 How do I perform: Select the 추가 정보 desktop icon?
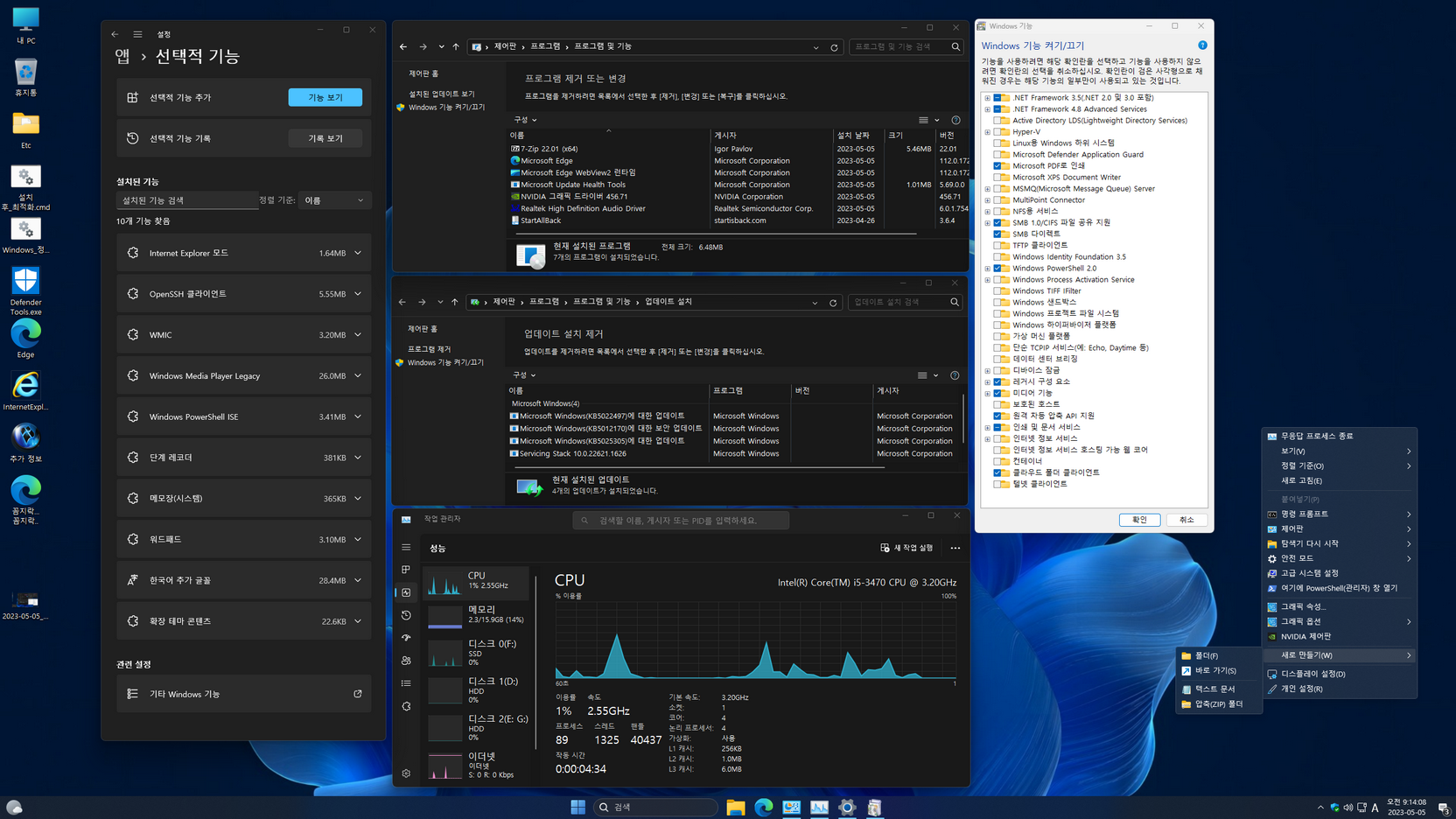[x=25, y=443]
